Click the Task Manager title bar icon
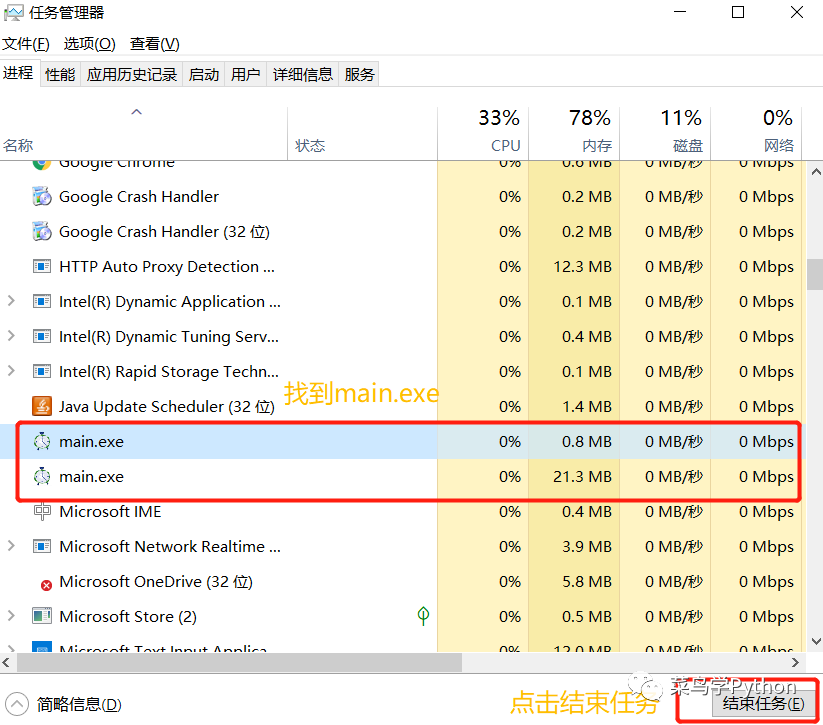Image resolution: width=823 pixels, height=725 pixels. click(x=13, y=13)
